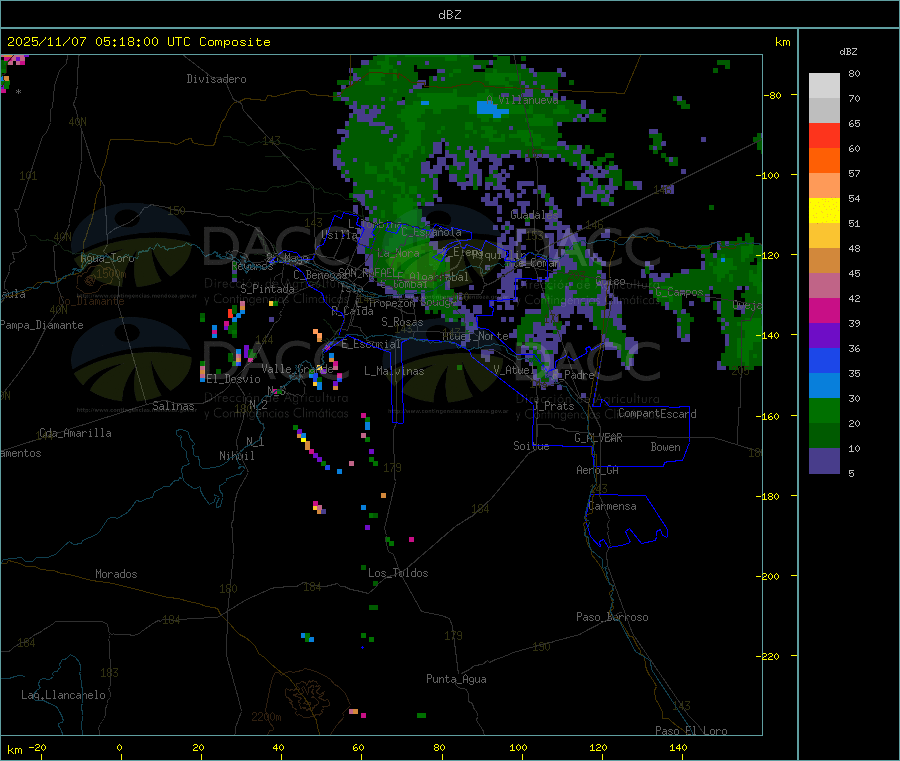900x761 pixels.
Task: Click the Paso_Barroso label
Action: tap(612, 617)
